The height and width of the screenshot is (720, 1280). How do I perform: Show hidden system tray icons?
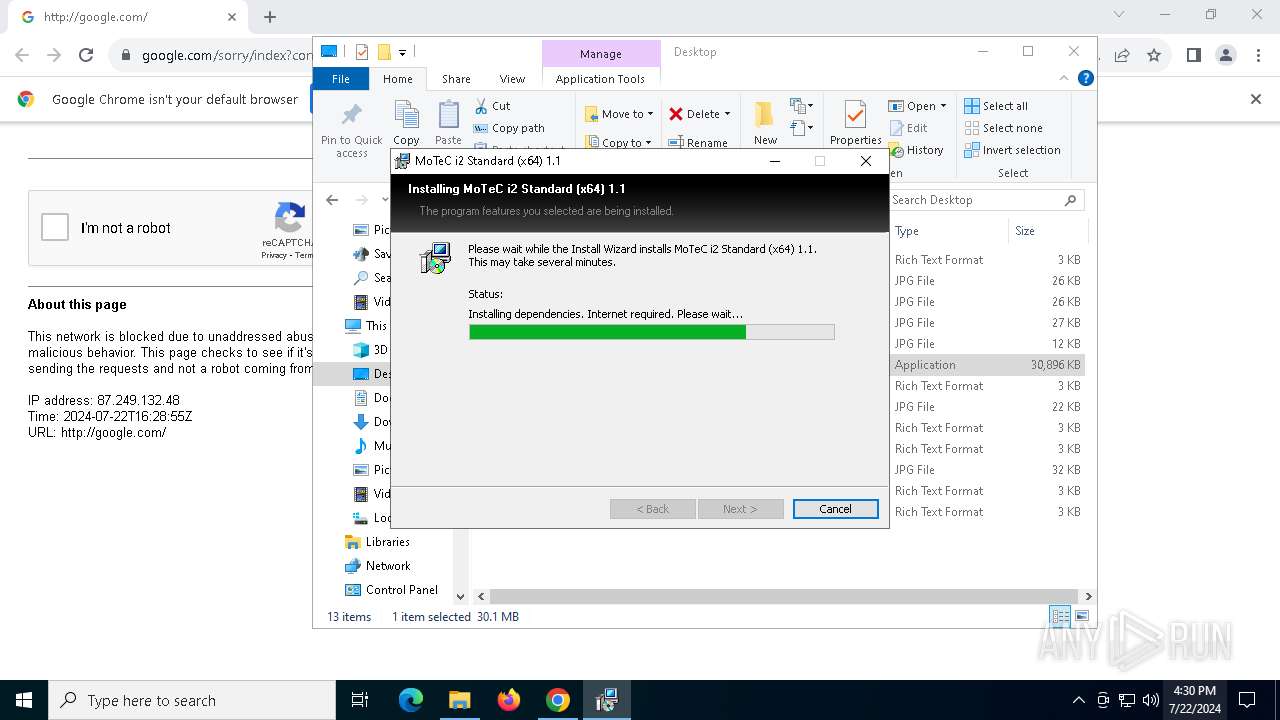pyautogui.click(x=1078, y=700)
